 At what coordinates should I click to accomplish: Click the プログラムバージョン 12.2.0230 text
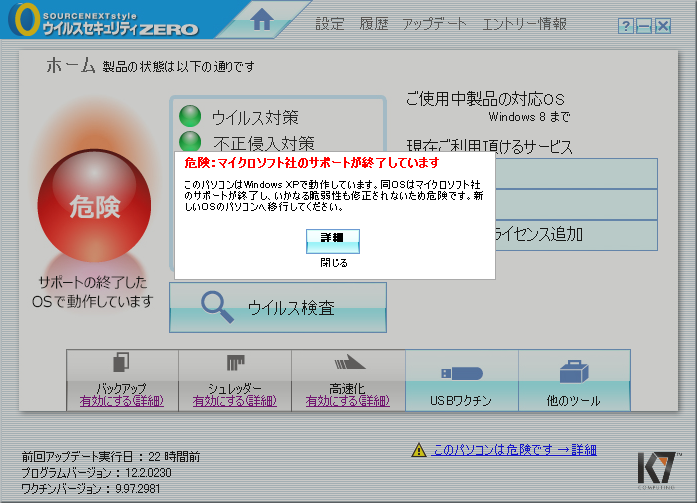96,472
